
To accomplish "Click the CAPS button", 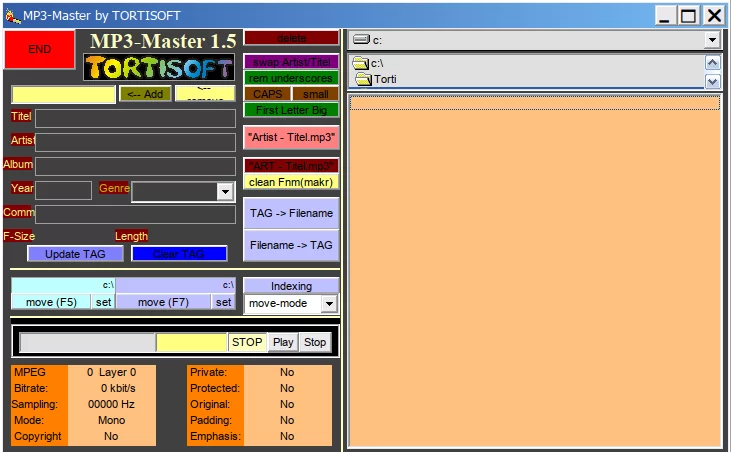I will click(268, 94).
